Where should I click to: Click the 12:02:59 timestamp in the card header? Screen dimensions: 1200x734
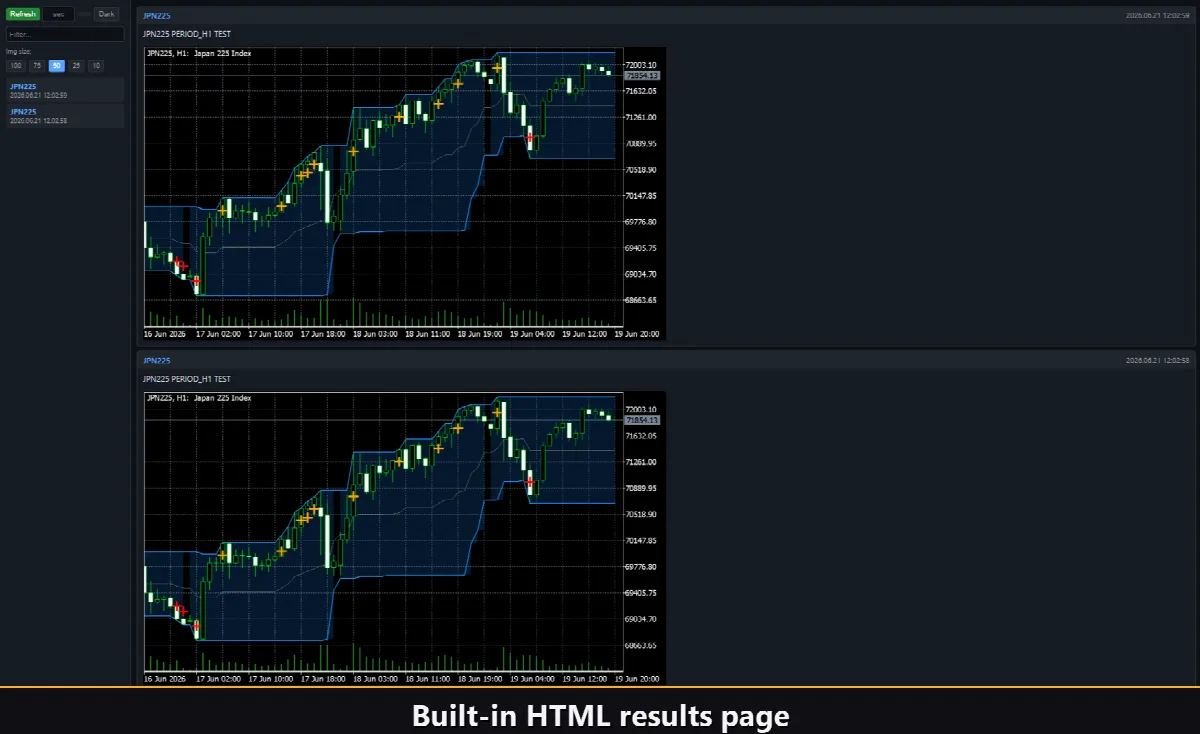click(x=1157, y=16)
